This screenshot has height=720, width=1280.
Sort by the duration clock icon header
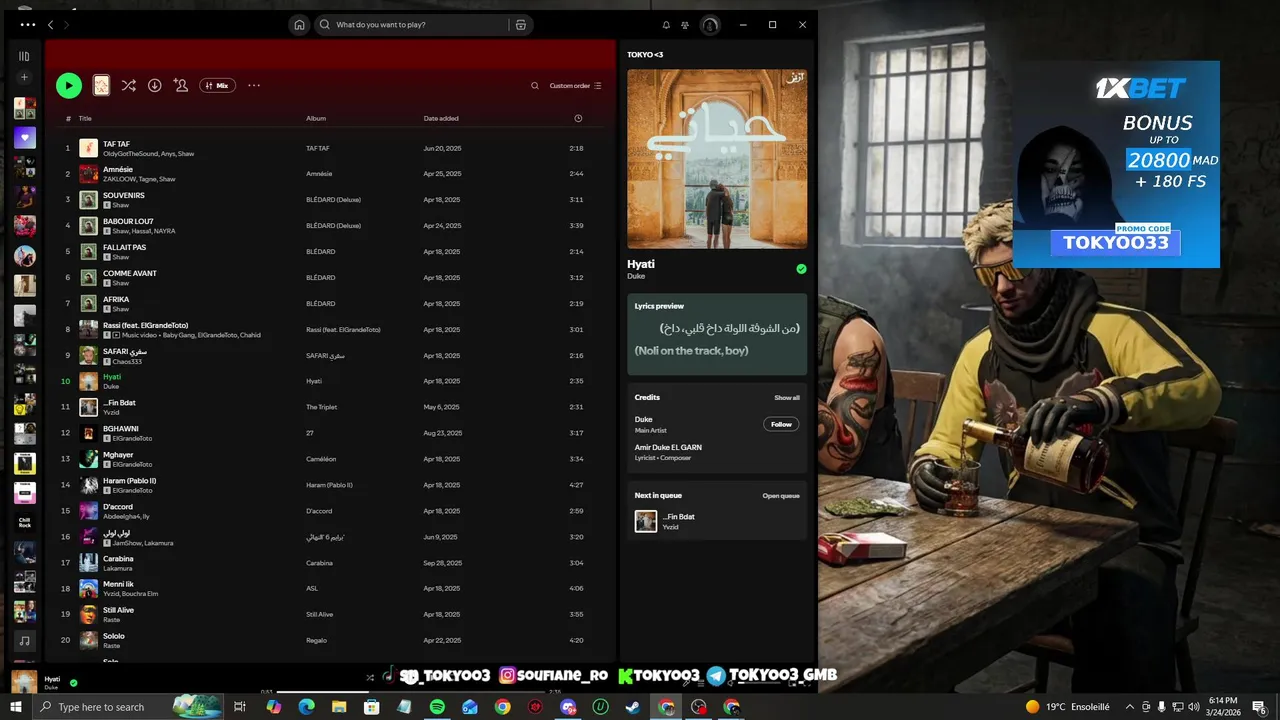(x=578, y=118)
